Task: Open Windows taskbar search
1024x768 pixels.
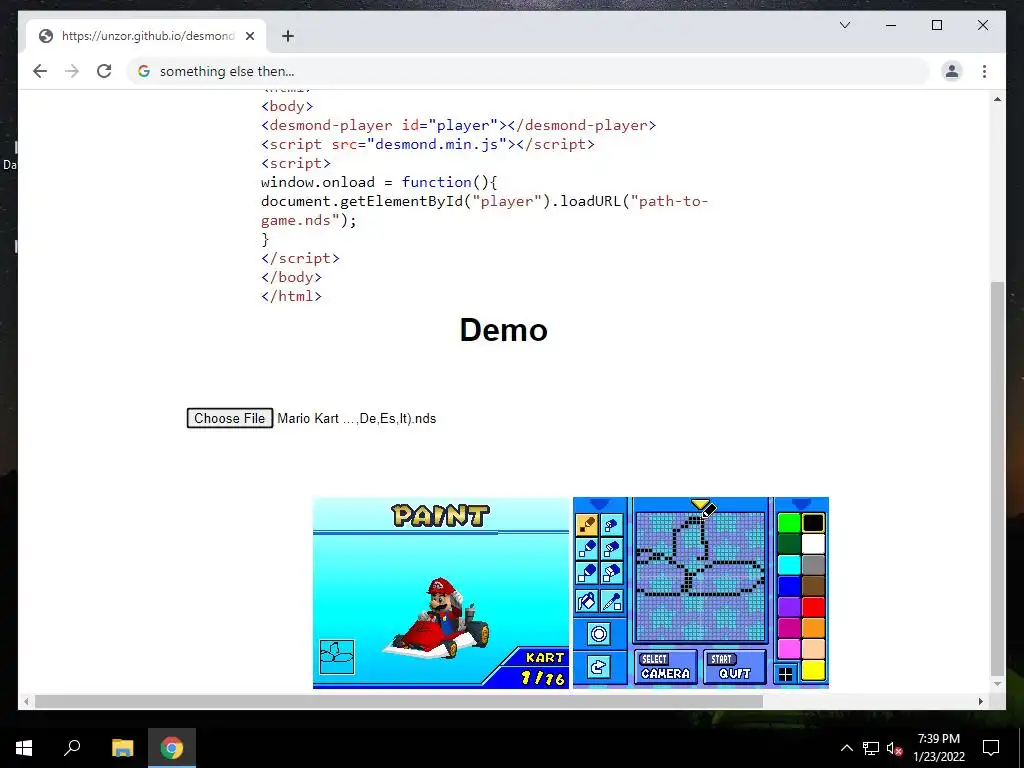Action: [x=72, y=748]
